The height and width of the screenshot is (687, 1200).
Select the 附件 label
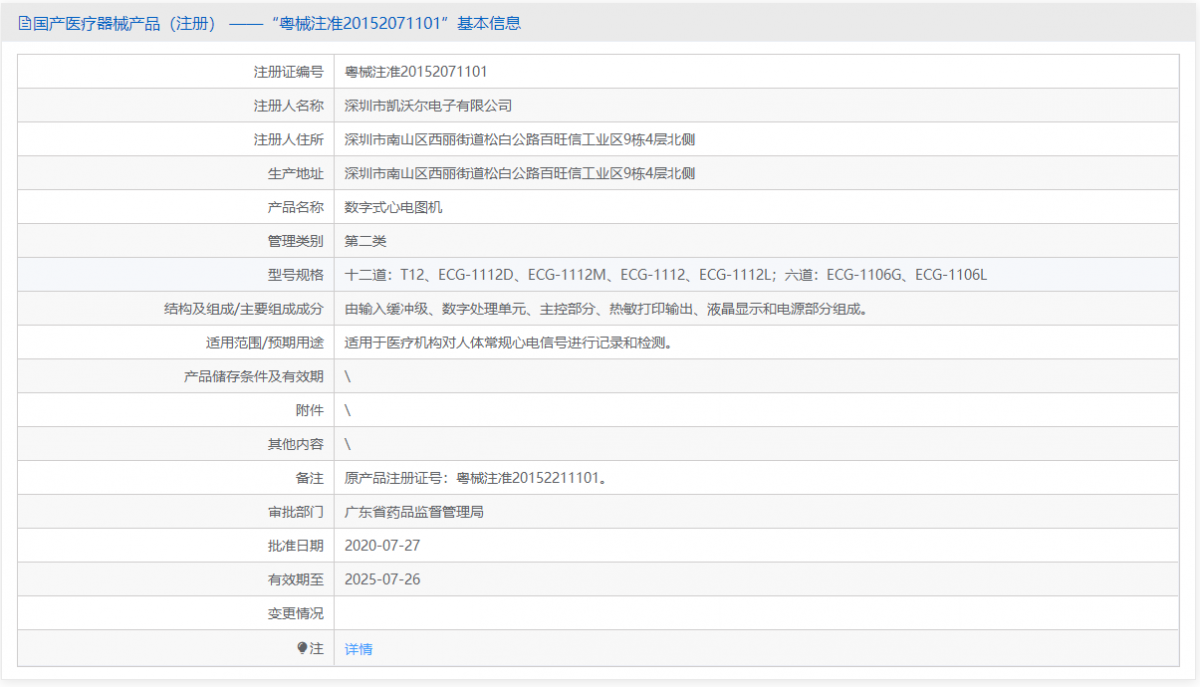(x=310, y=411)
